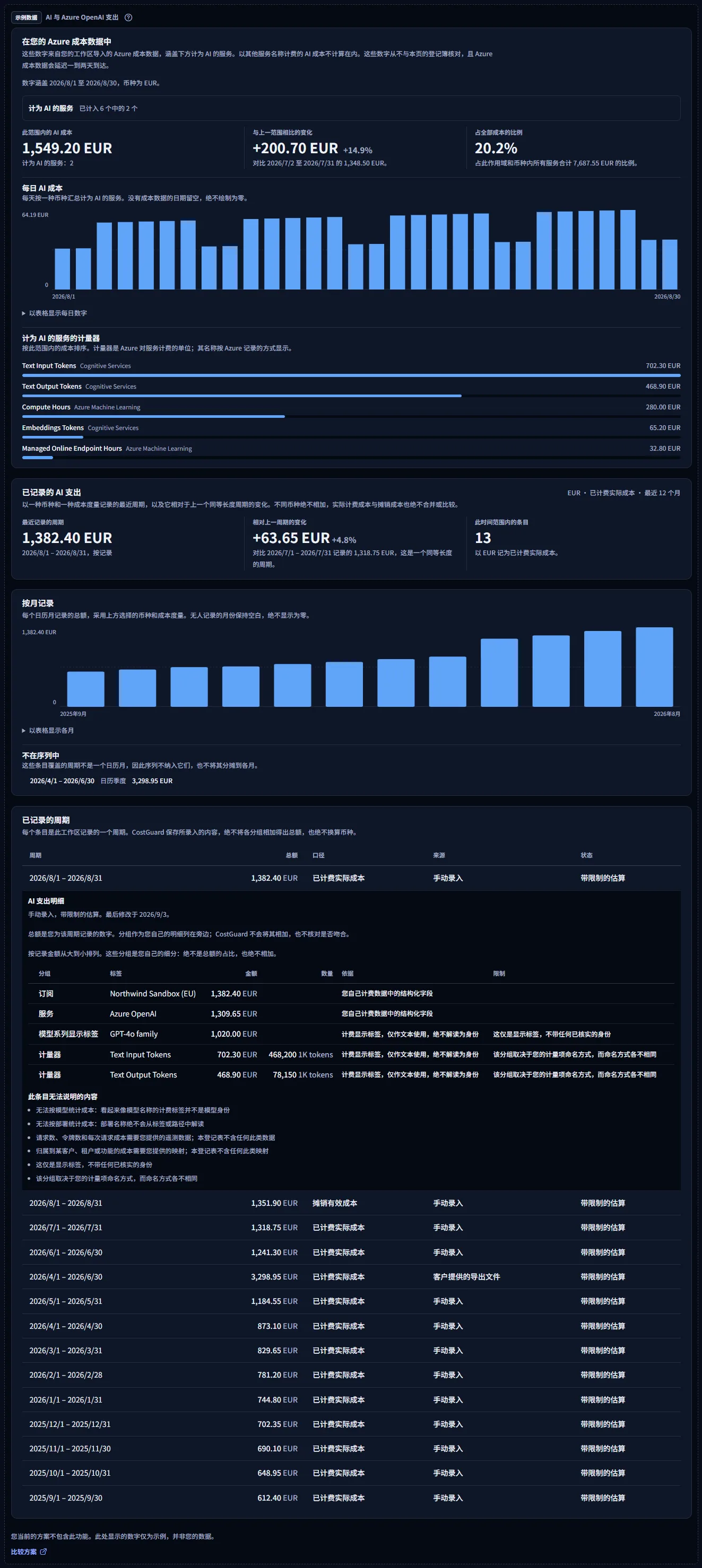The width and height of the screenshot is (702, 1568).
Task: Collapse the 2026/8/1 – 2026/8/31 已计费实际成本 row
Action: click(351, 878)
